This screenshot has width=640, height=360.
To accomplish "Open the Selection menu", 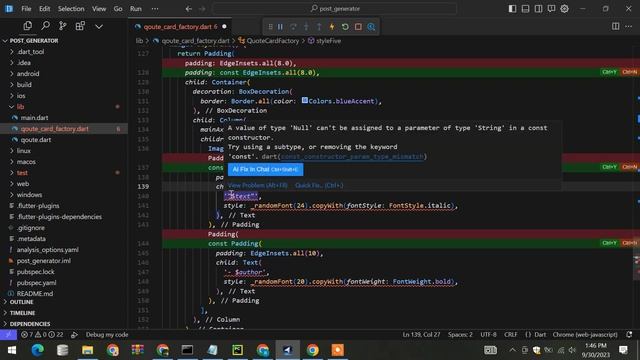I will coord(71,9).
